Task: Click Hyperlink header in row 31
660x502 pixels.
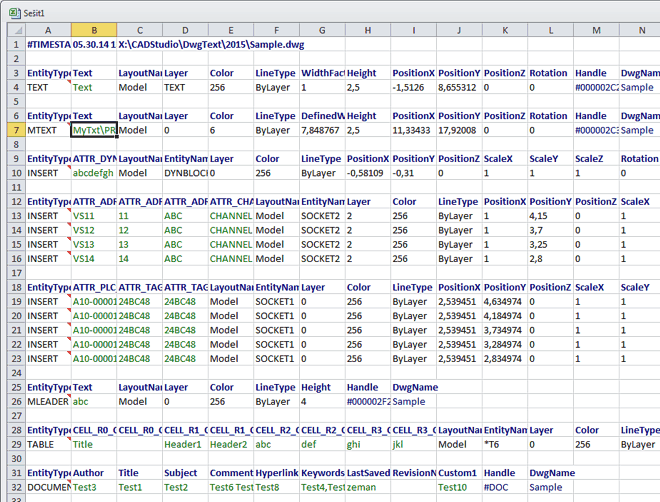Action: pos(277,473)
